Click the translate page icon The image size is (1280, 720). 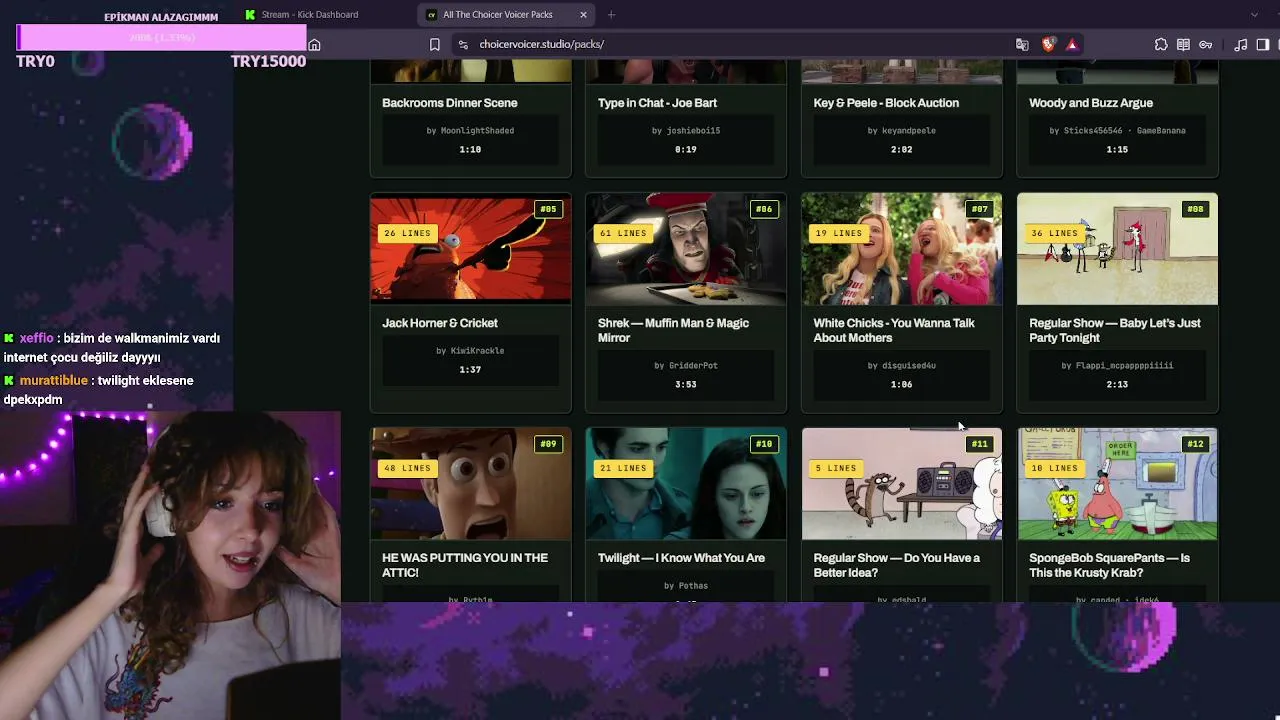tap(1022, 44)
